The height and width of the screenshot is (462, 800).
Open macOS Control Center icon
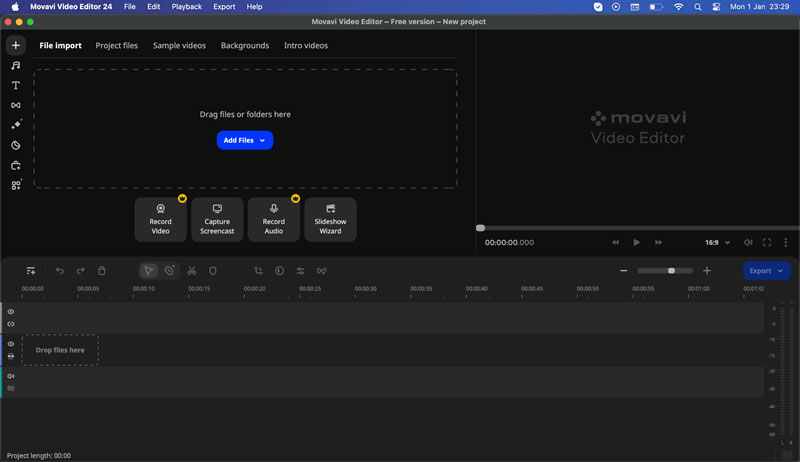[x=716, y=7]
